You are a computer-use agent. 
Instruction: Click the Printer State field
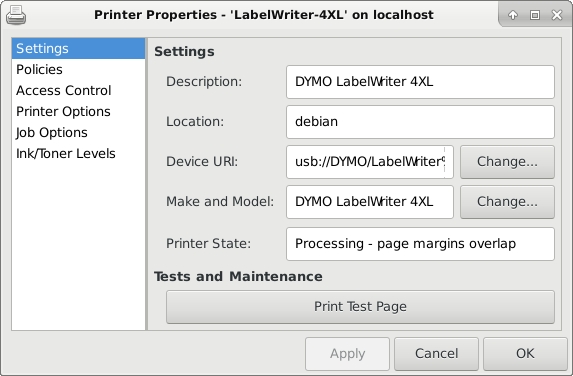420,244
